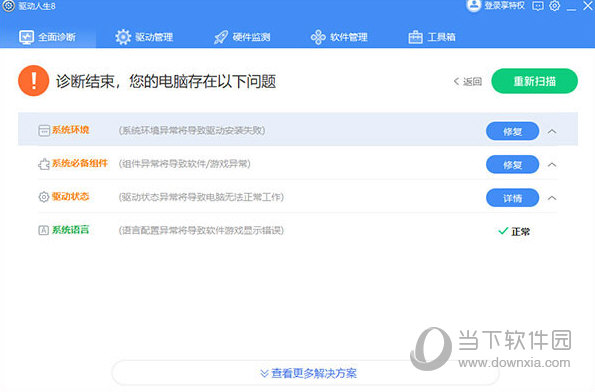Click the 驱动状态异常 description text
Viewport: 595px width, 392px height.
(x=201, y=197)
